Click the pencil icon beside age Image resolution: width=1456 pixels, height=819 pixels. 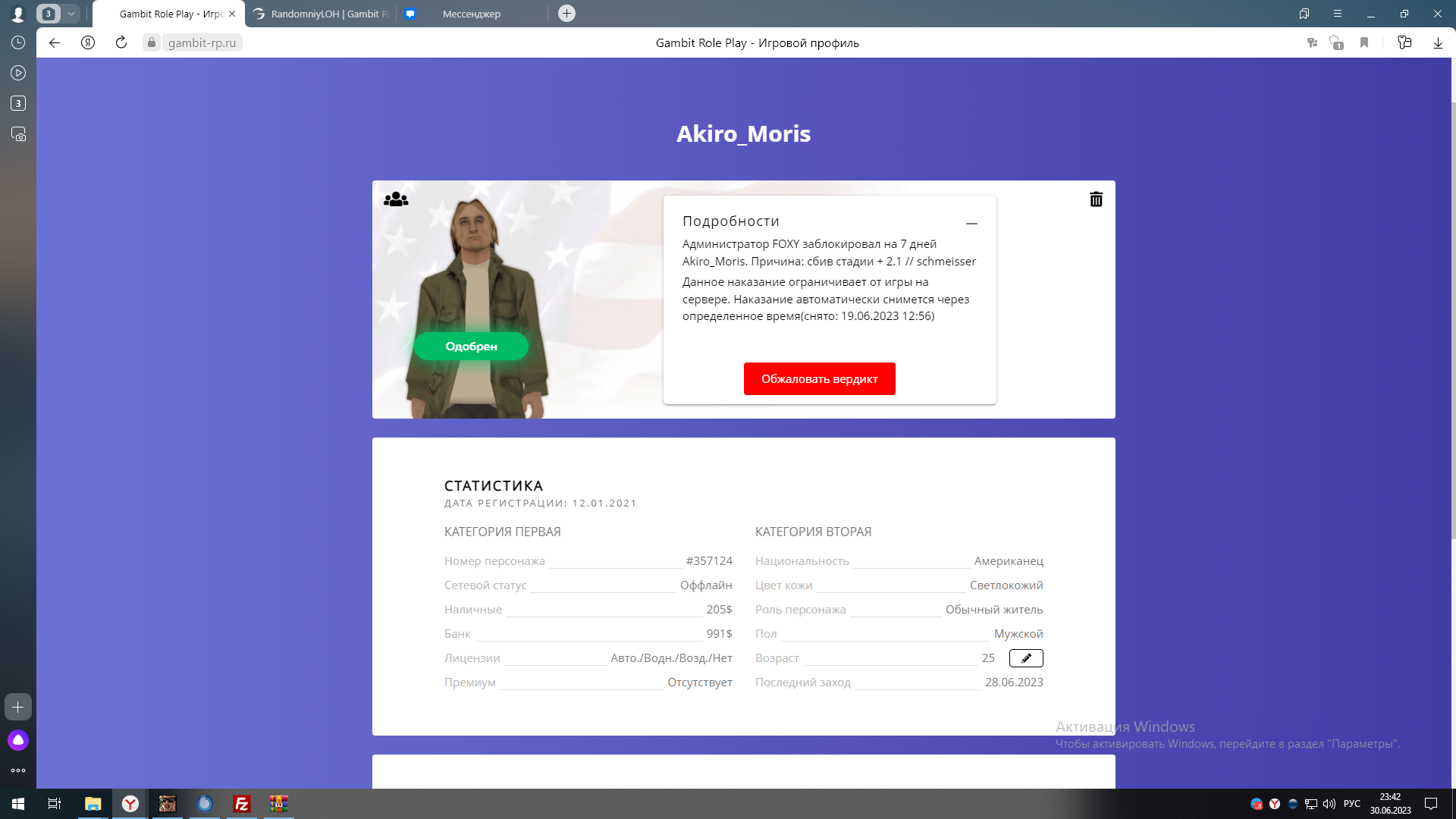pos(1025,658)
